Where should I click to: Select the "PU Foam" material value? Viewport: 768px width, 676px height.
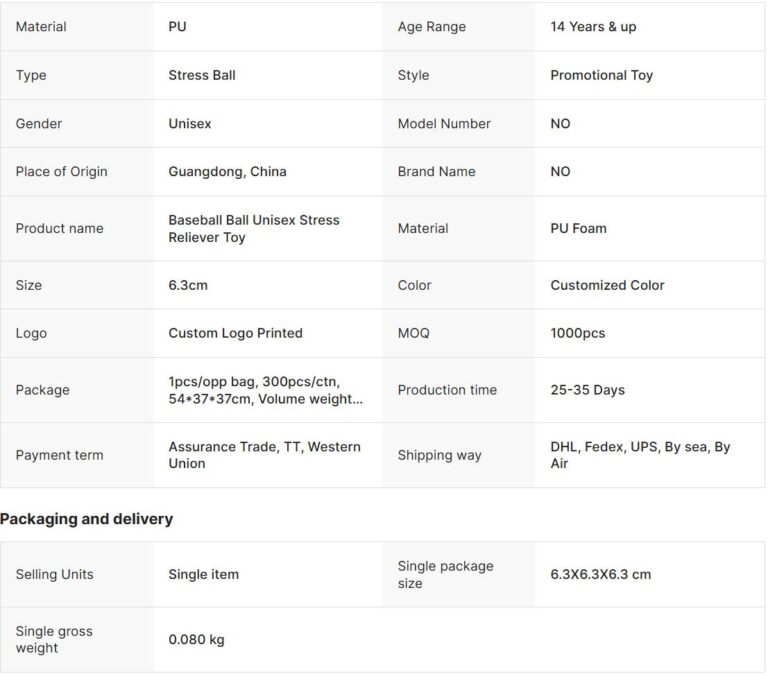(578, 228)
